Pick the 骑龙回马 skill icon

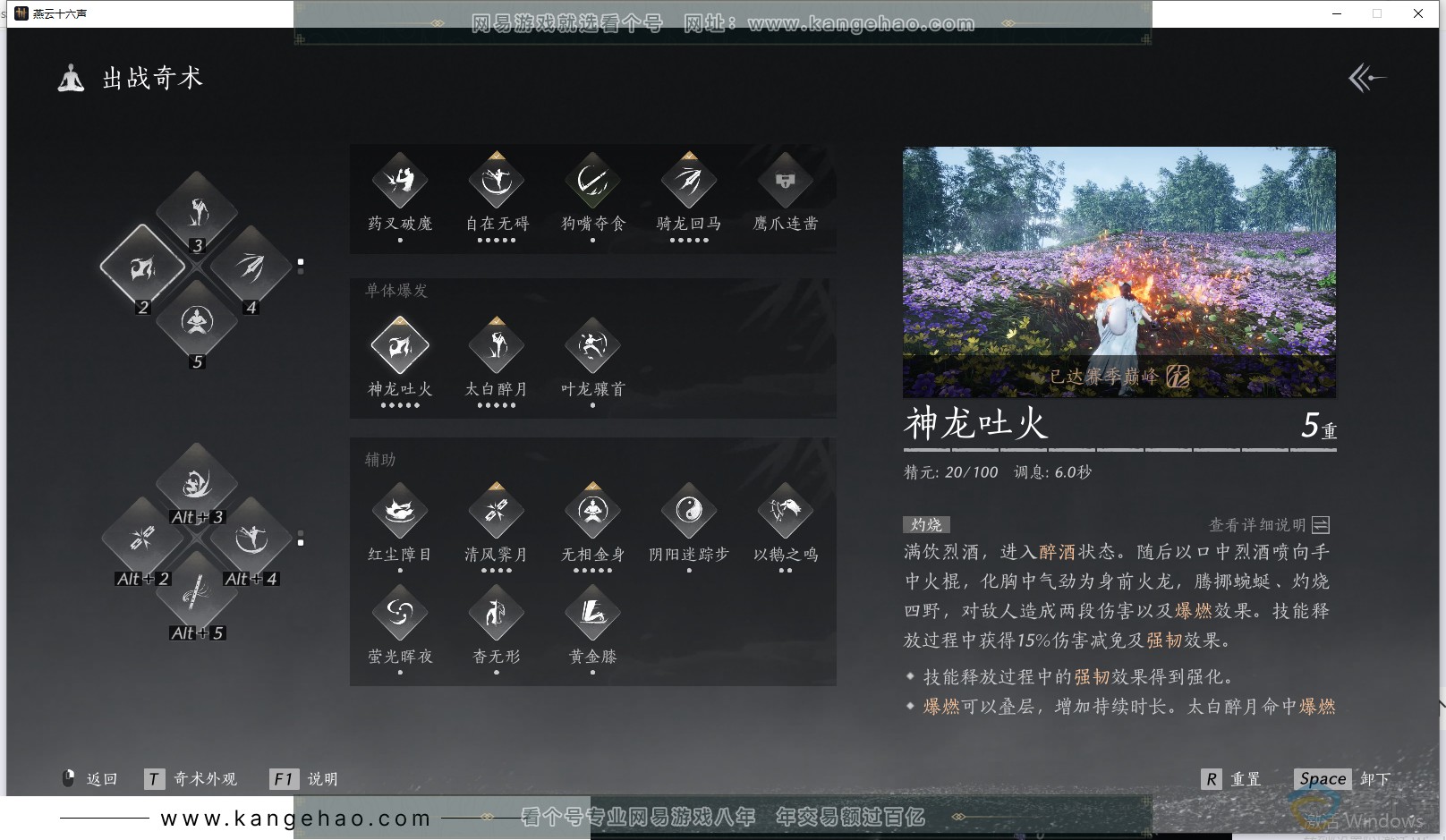(x=689, y=181)
